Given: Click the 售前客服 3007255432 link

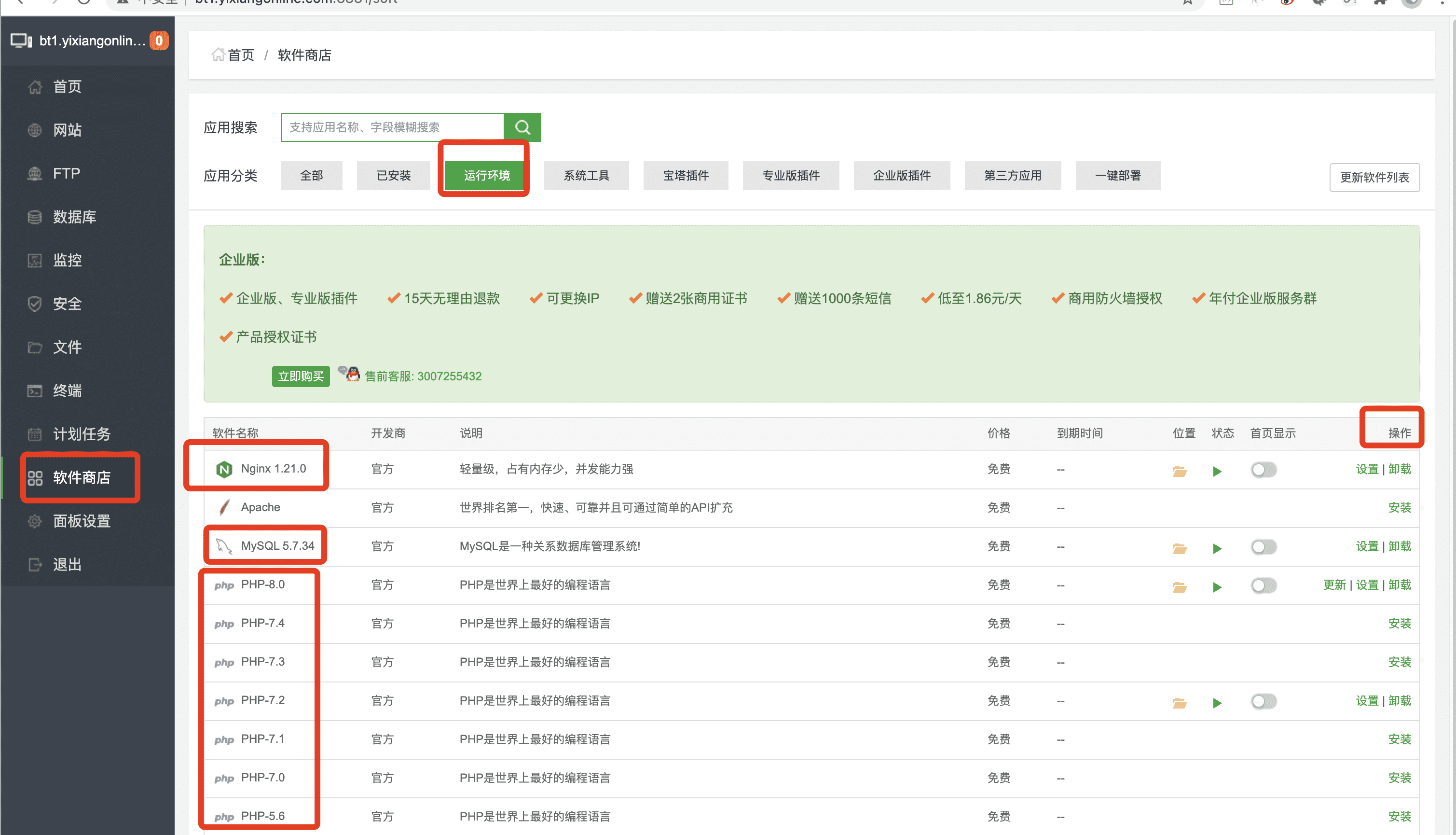Looking at the screenshot, I should click(423, 376).
